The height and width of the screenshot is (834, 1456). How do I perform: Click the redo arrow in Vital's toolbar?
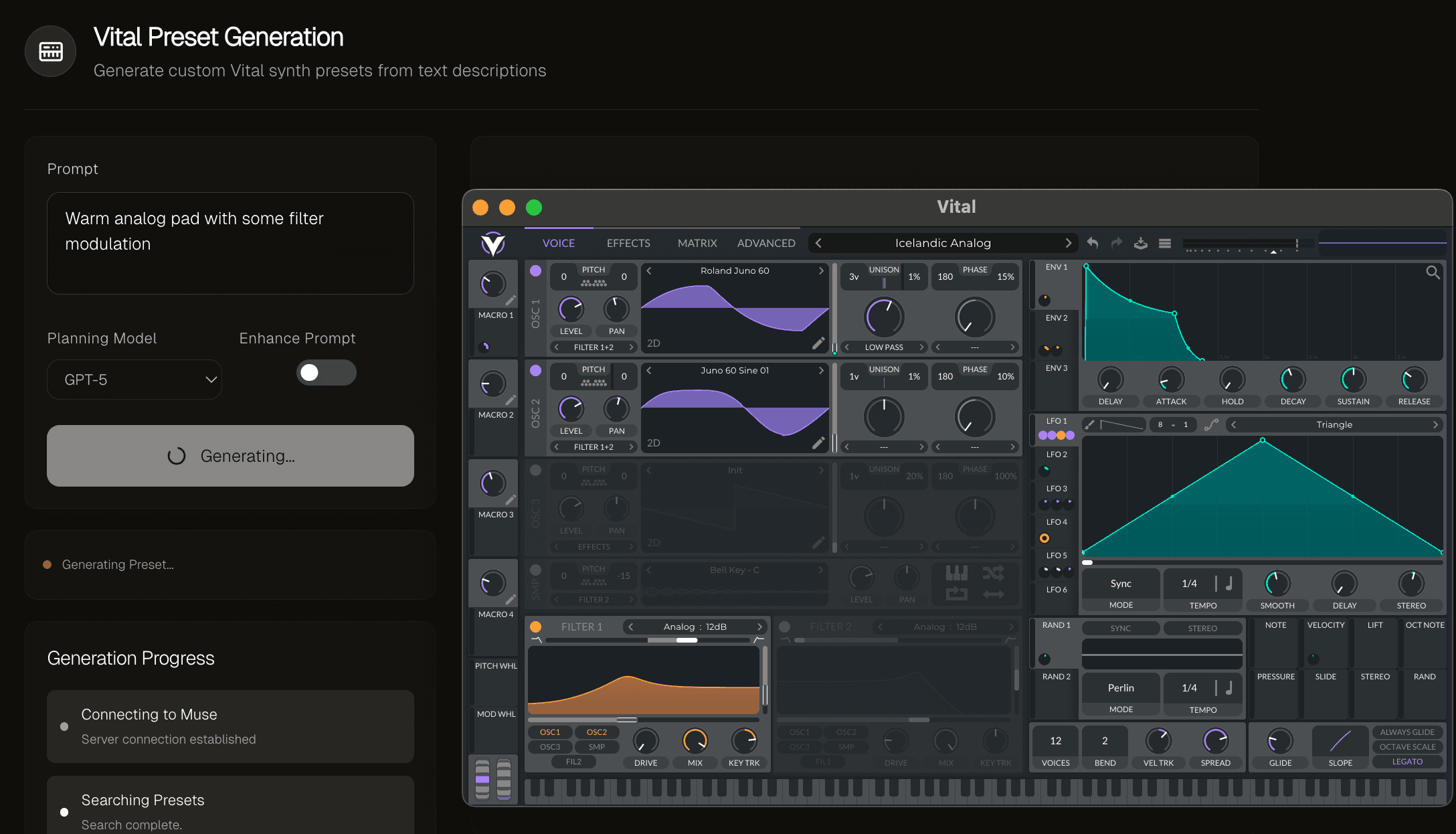pos(1116,243)
